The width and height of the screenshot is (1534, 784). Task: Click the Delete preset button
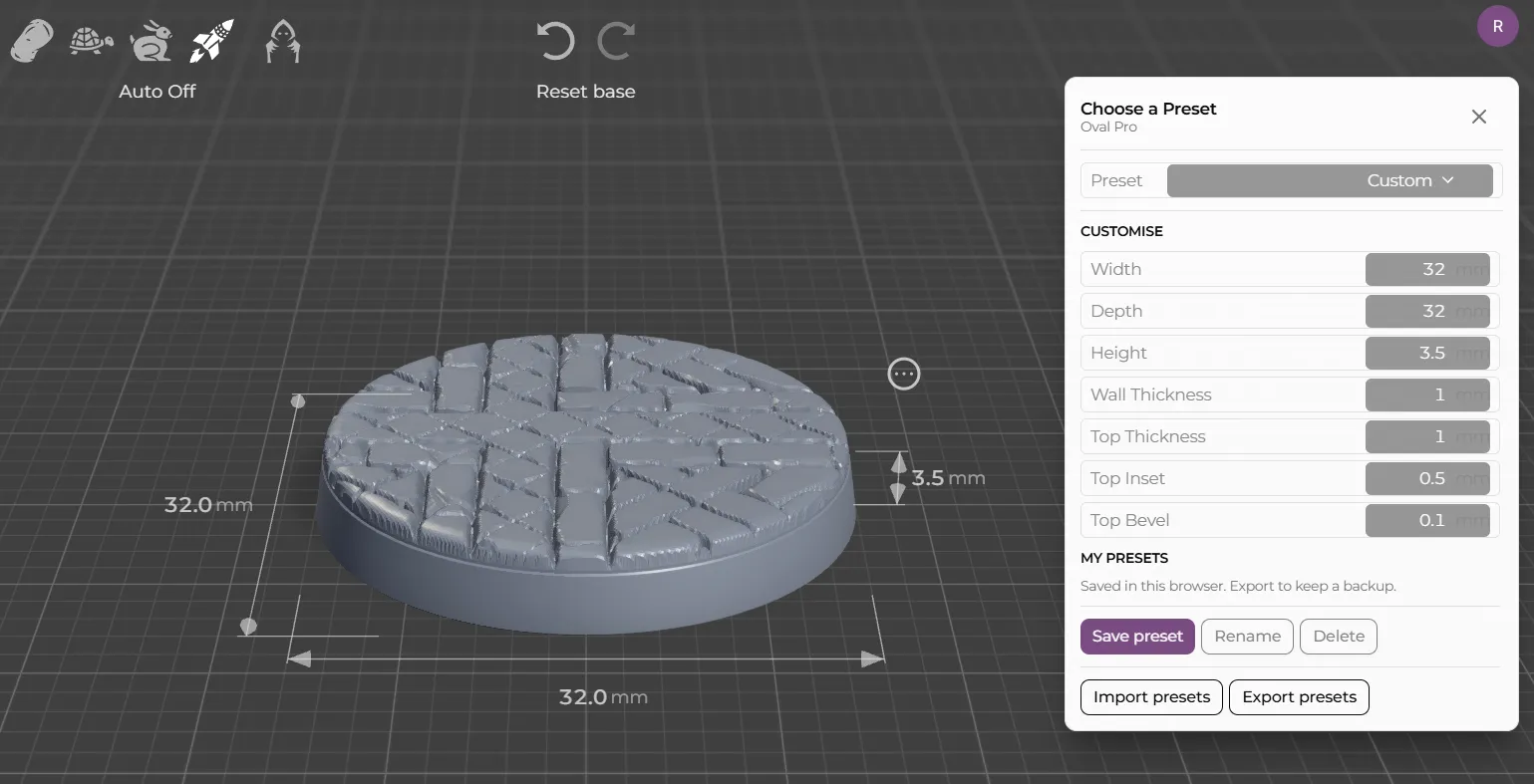pos(1339,637)
